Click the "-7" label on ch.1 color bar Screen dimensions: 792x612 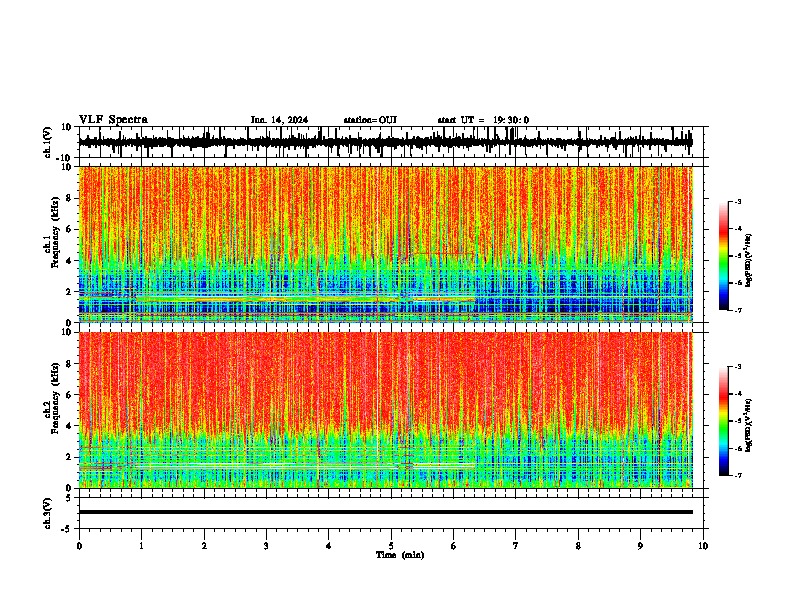pyautogui.click(x=738, y=310)
